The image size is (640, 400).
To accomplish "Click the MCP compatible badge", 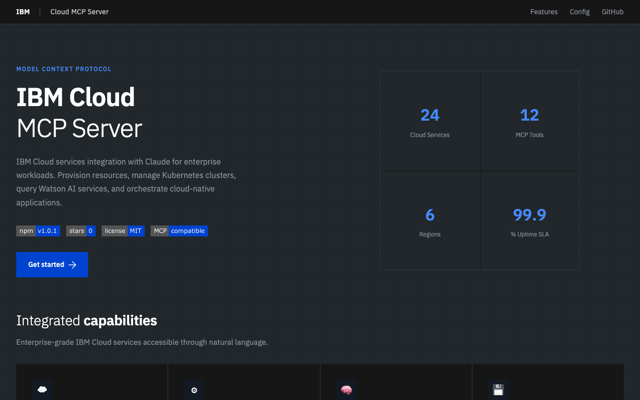I will [x=179, y=231].
